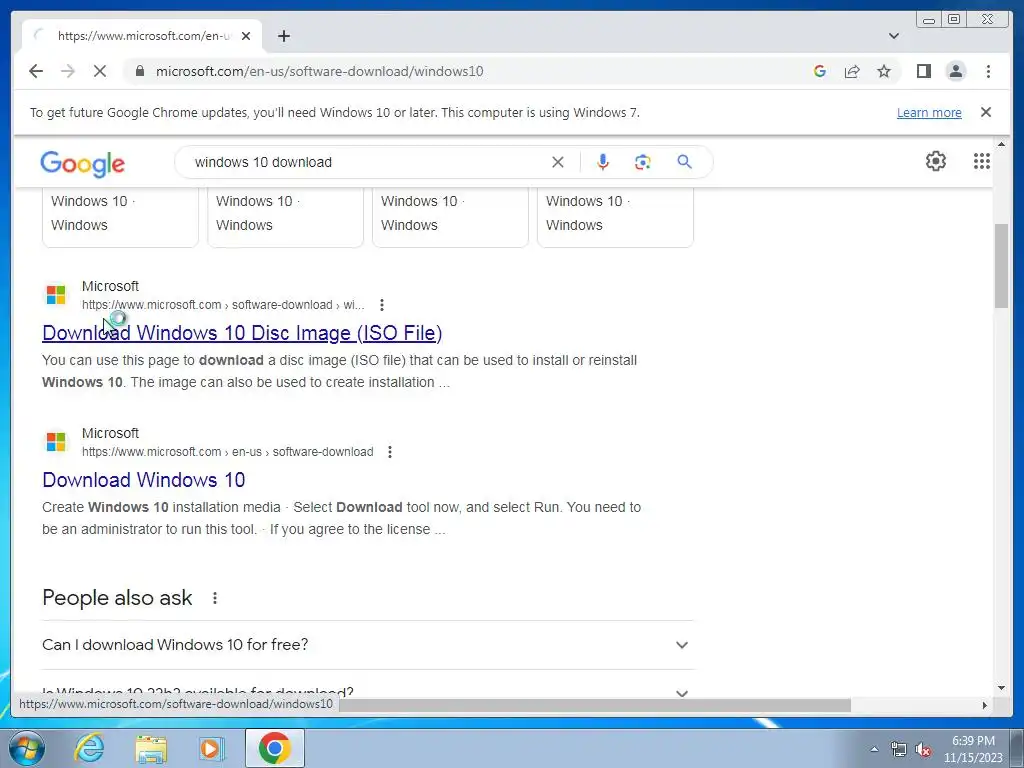Clear the search query with the X

(557, 162)
